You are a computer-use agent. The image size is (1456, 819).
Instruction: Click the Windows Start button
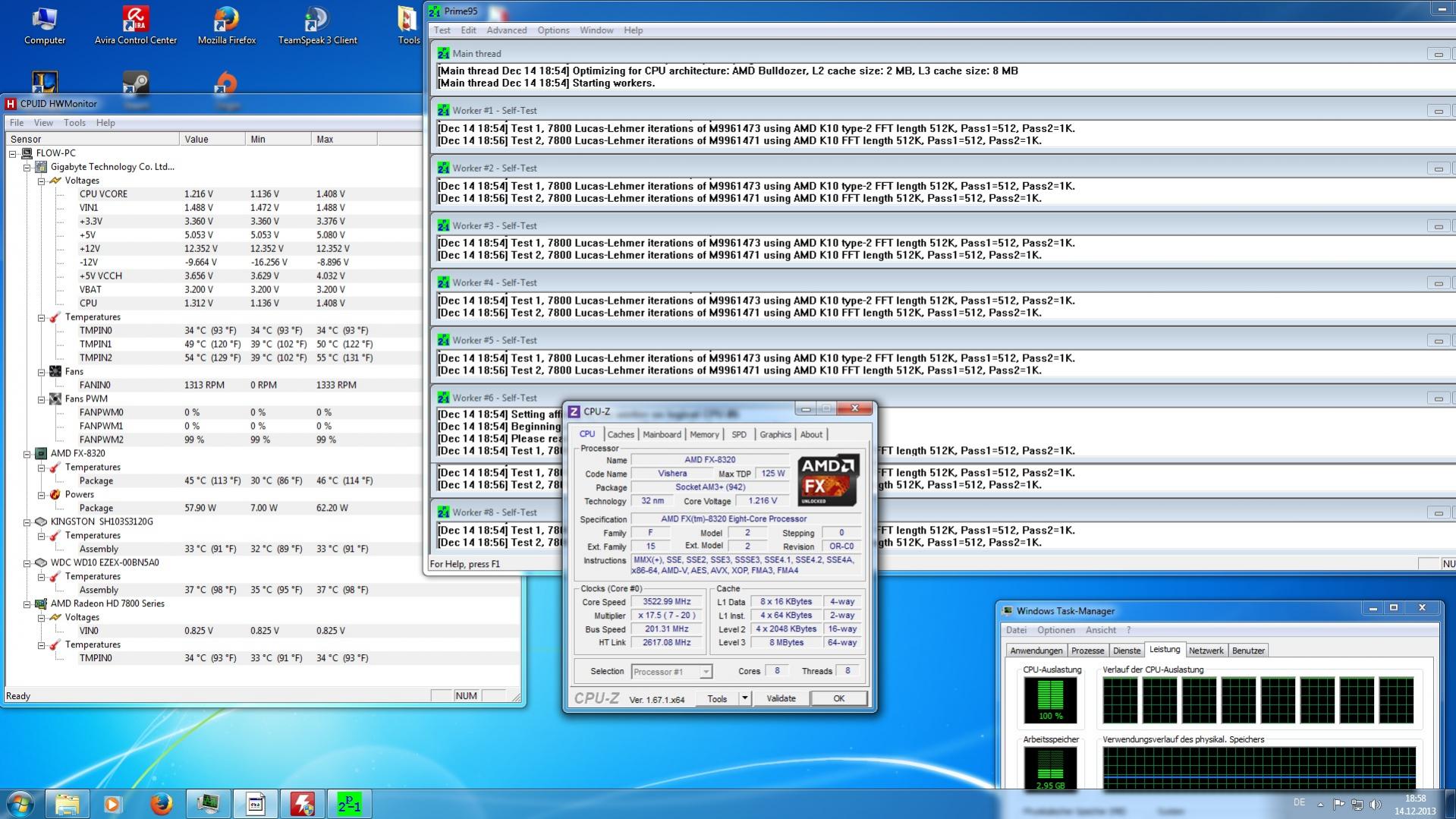[20, 804]
